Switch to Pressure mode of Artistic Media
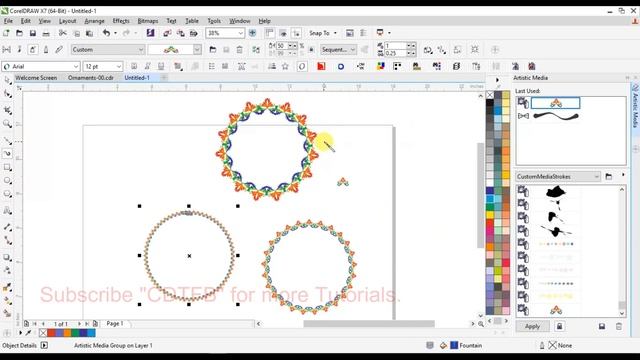The height and width of the screenshot is (360, 640). [59, 50]
